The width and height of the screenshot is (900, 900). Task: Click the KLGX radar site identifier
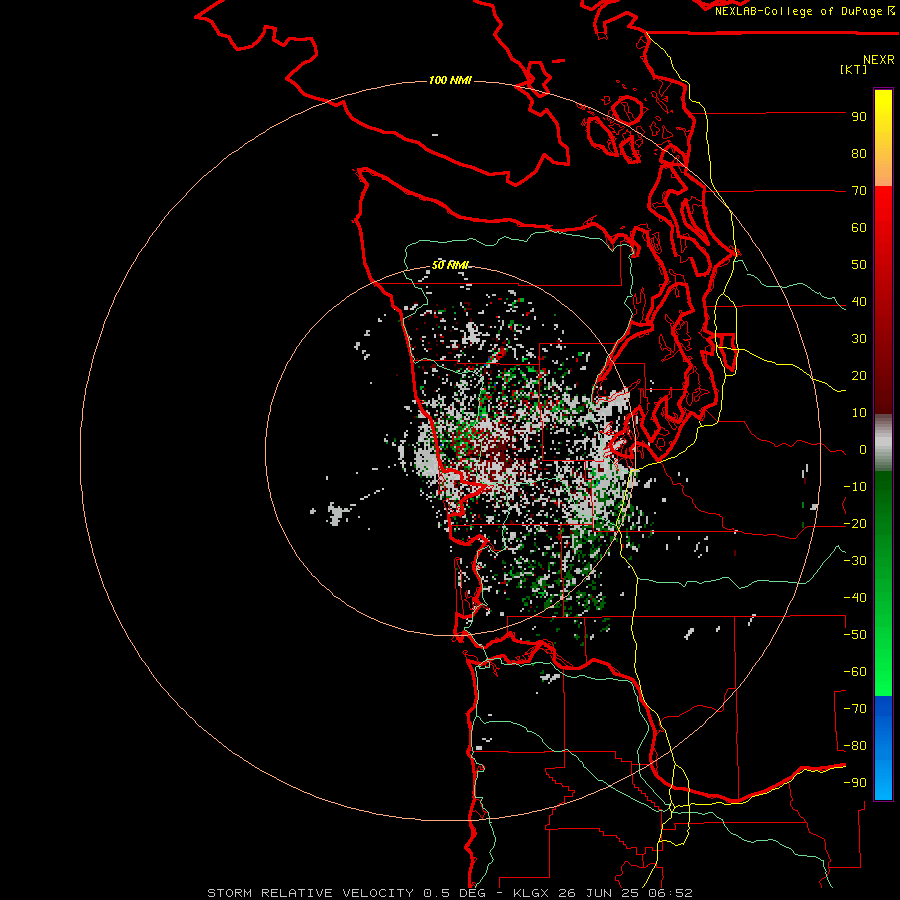529,893
